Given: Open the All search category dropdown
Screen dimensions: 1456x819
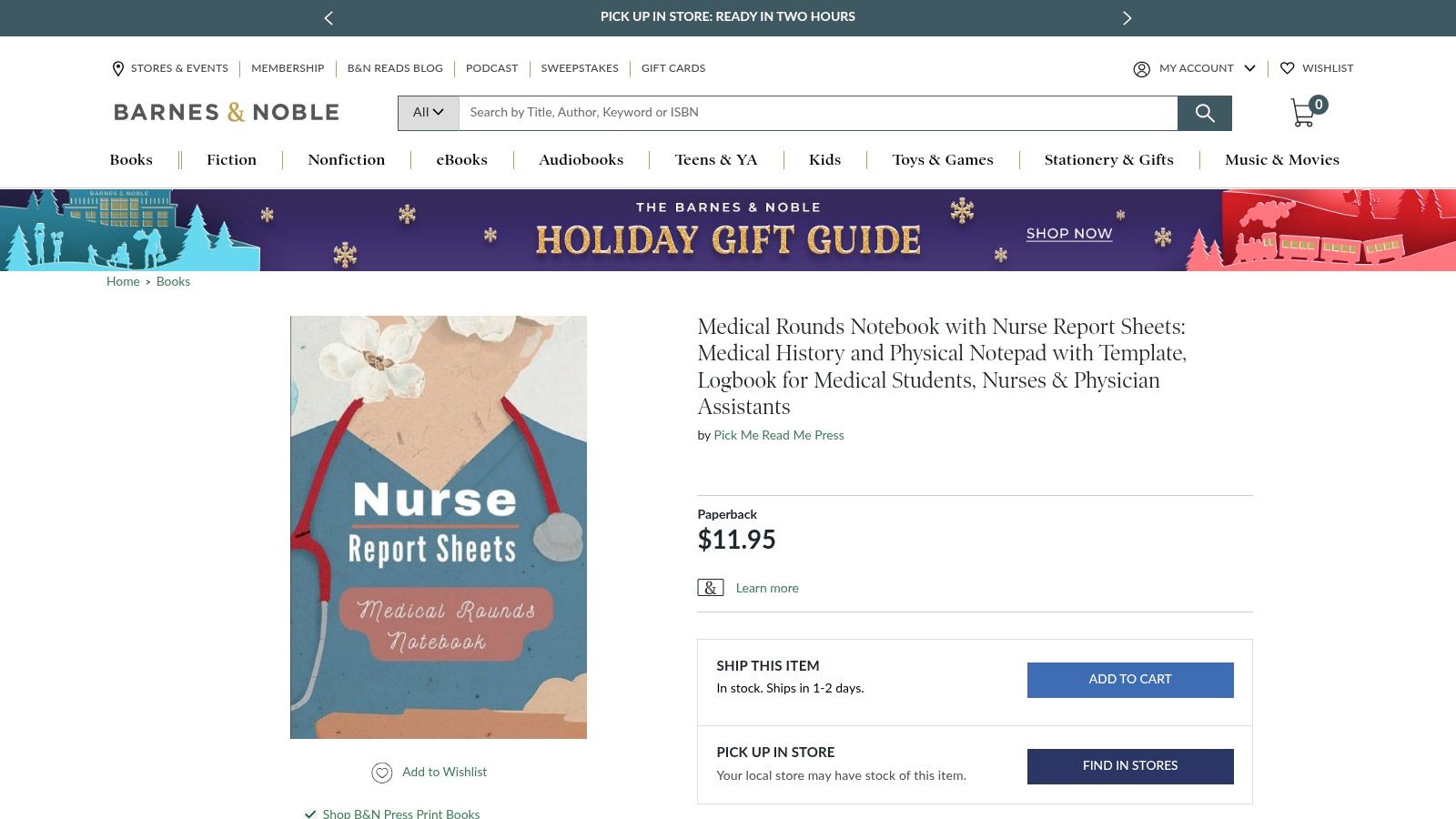Looking at the screenshot, I should 427,113.
